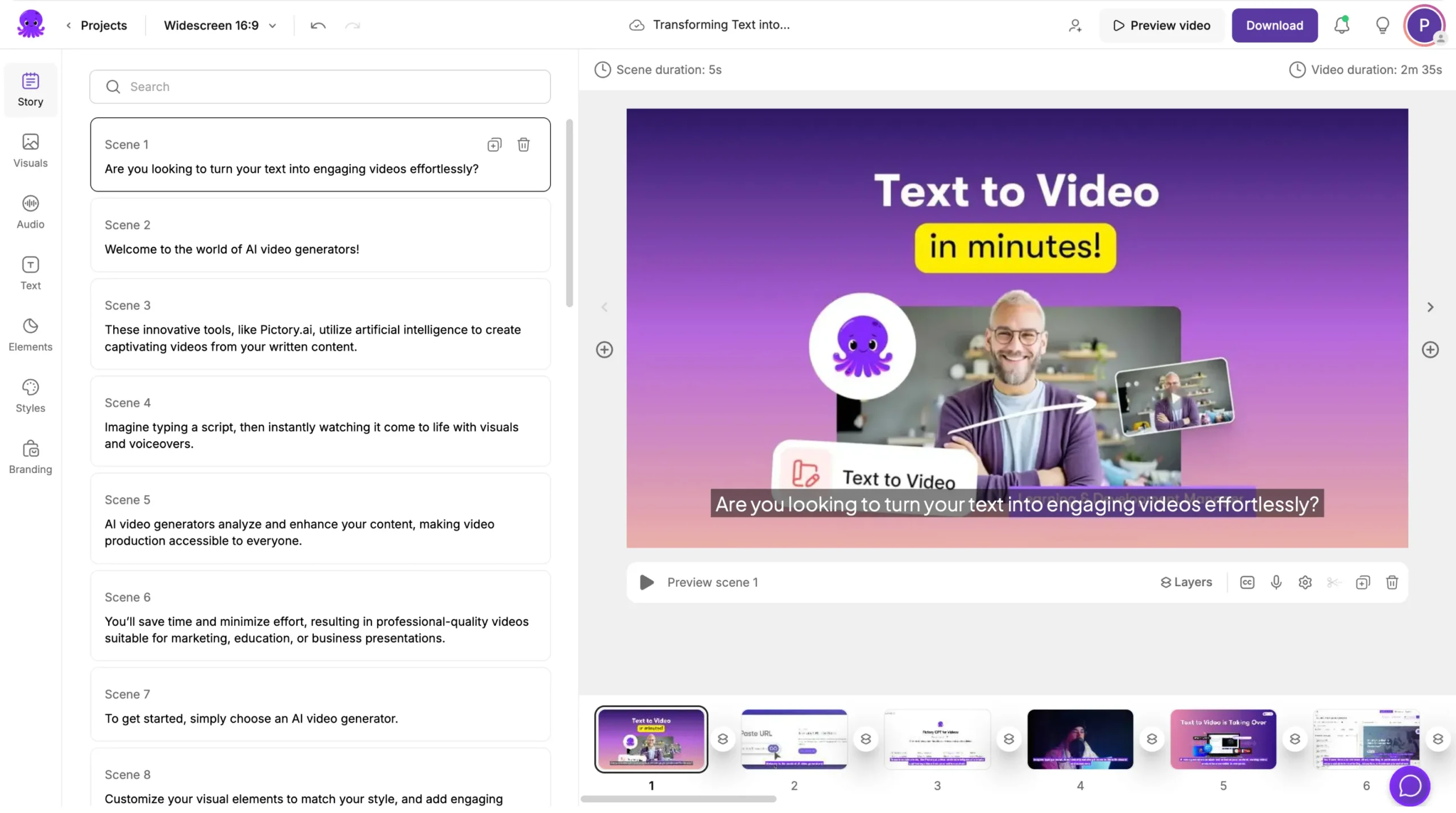Click the timeline horizontal scrollbar
The image size is (1456, 813).
click(678, 799)
